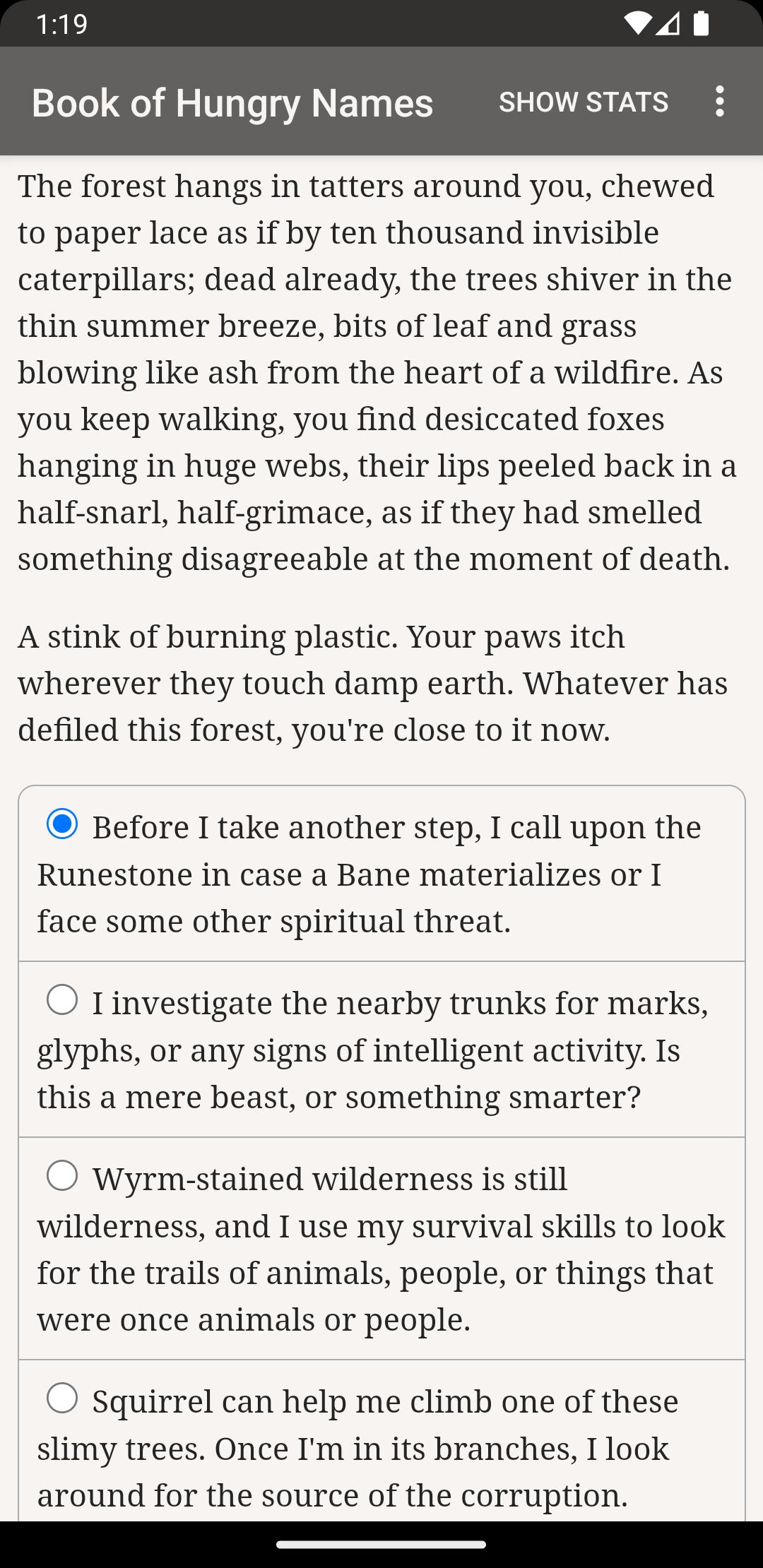
Task: Tap the clock showing 1:19
Action: pyautogui.click(x=61, y=24)
